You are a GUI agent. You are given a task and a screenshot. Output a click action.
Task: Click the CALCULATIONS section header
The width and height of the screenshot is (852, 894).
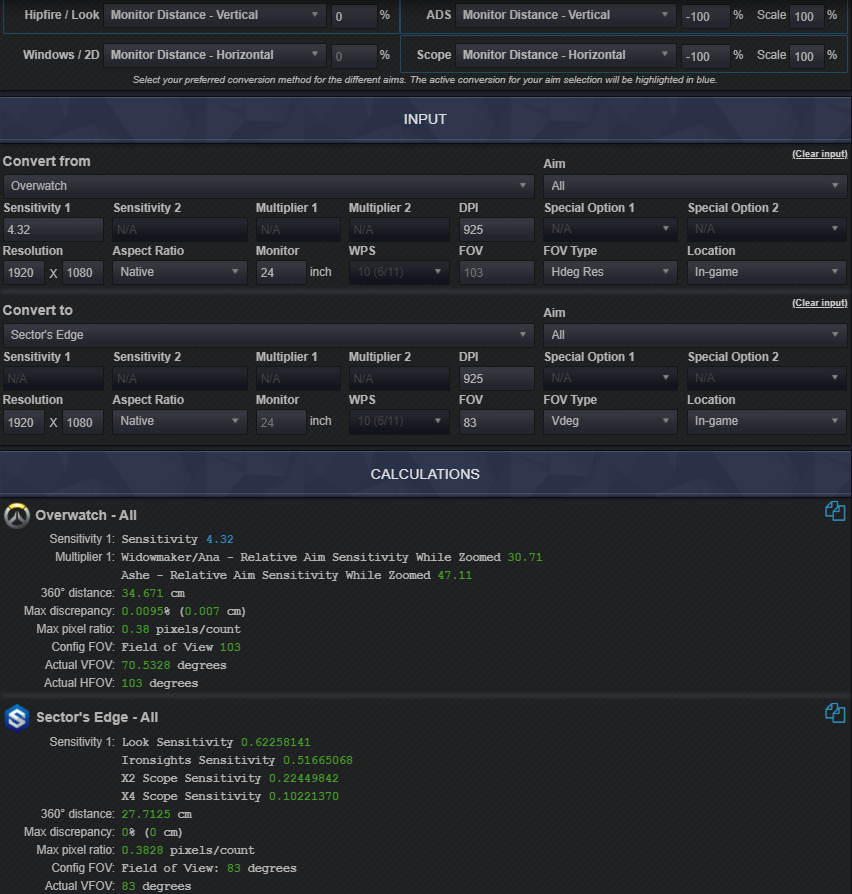point(425,474)
